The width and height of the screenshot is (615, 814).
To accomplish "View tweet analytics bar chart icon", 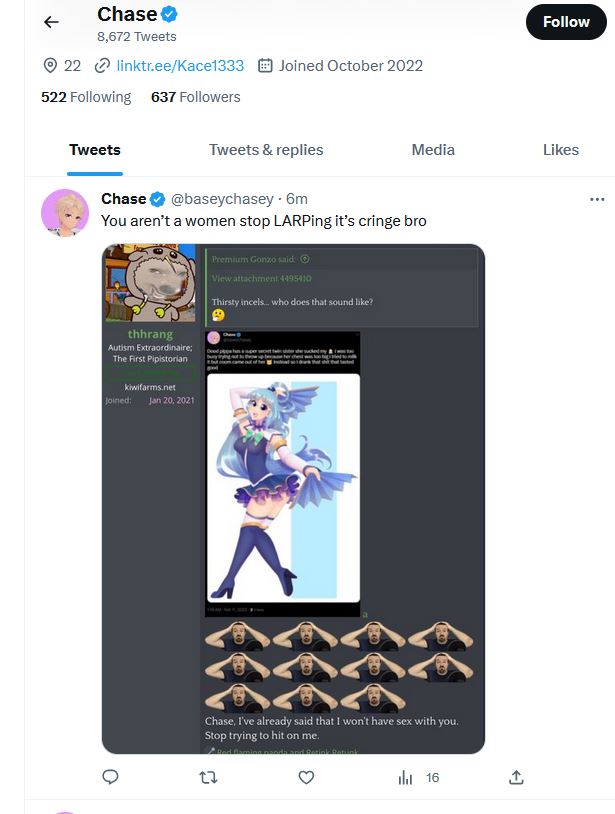I will [x=405, y=777].
